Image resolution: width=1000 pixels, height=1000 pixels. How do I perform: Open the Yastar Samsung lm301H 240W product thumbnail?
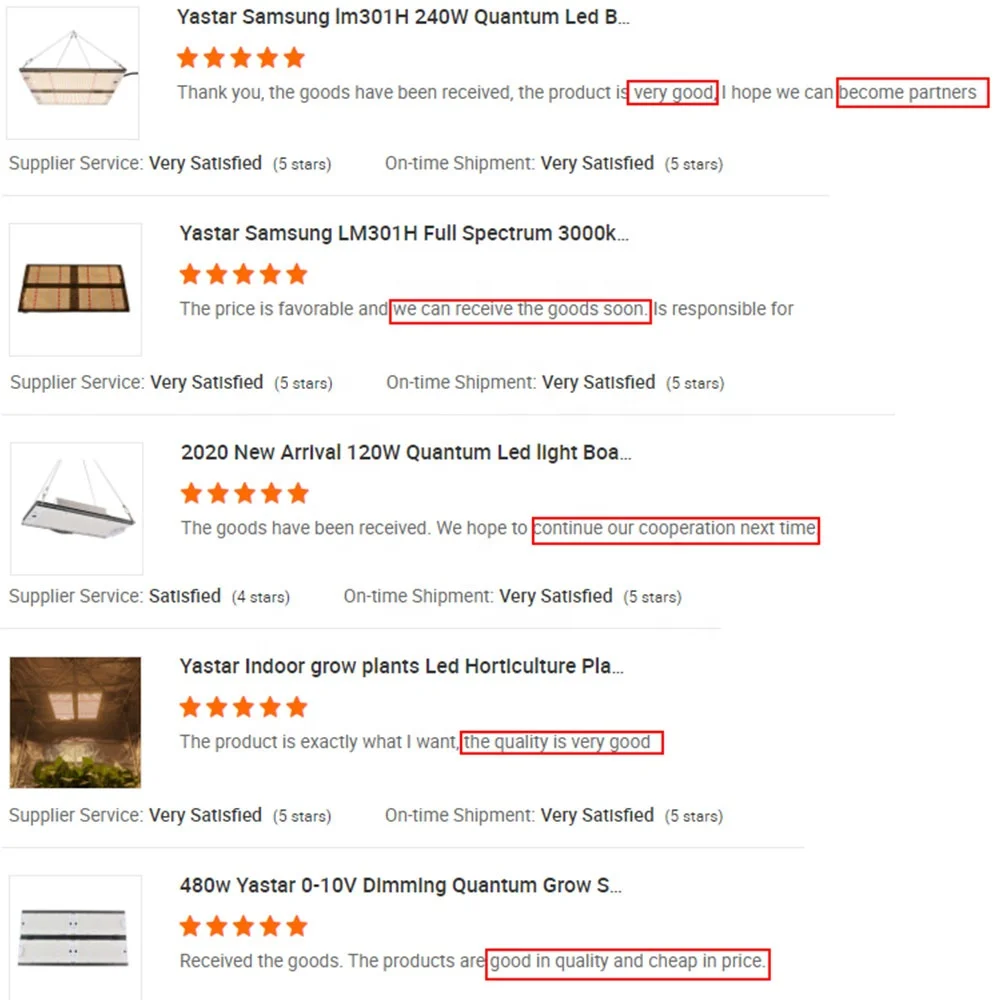[72, 72]
